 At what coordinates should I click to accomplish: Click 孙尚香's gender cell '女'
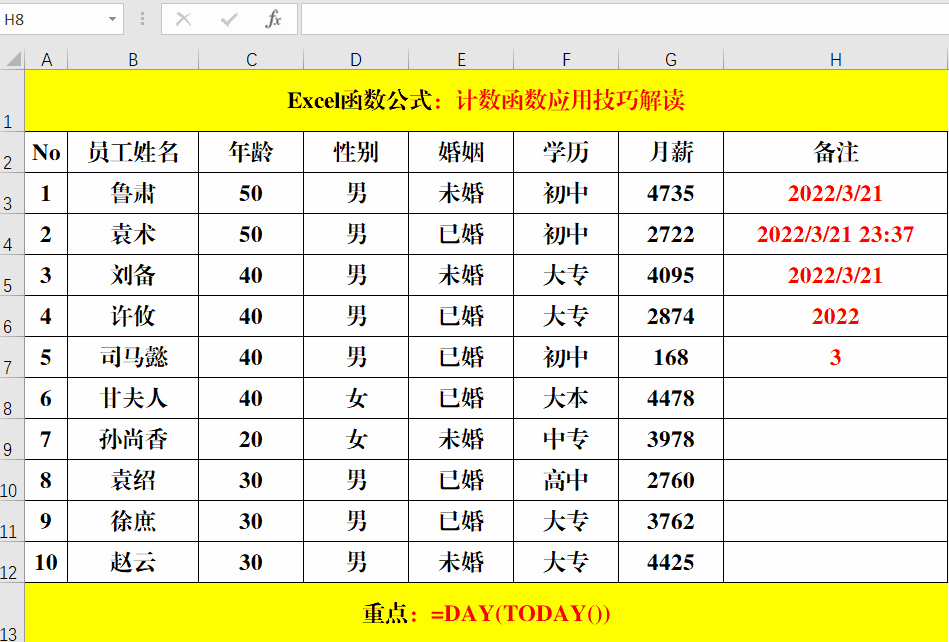[356, 439]
